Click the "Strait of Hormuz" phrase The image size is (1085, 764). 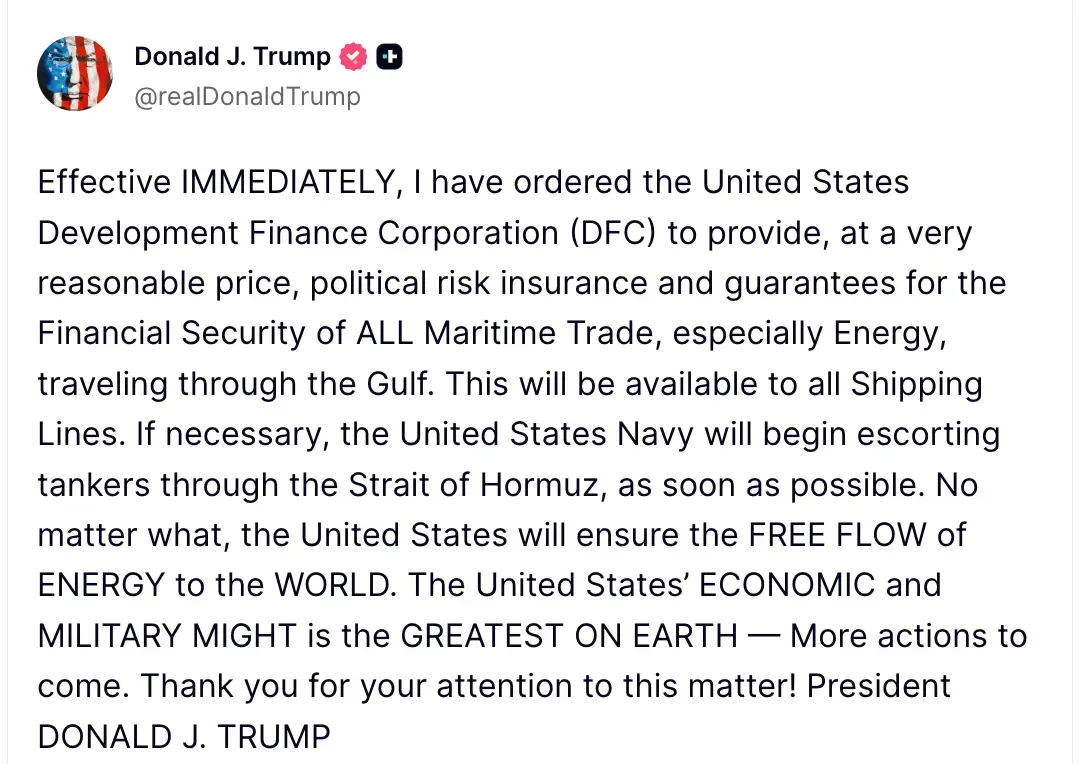tap(473, 485)
